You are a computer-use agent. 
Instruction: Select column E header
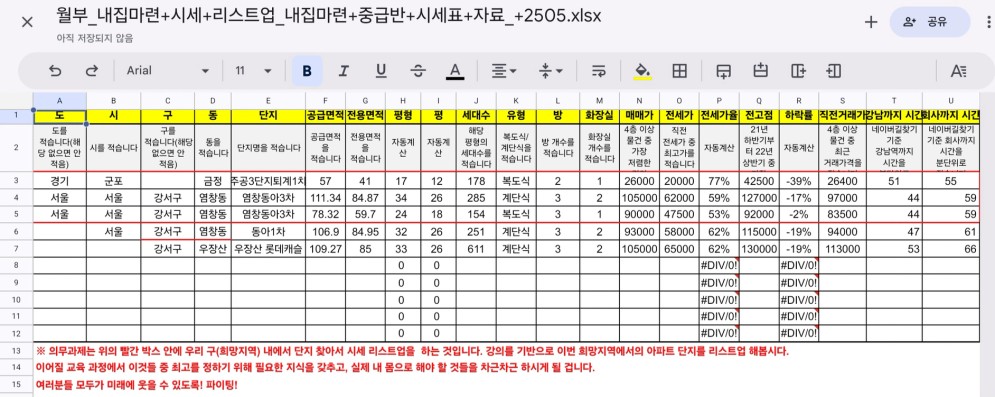(x=268, y=100)
